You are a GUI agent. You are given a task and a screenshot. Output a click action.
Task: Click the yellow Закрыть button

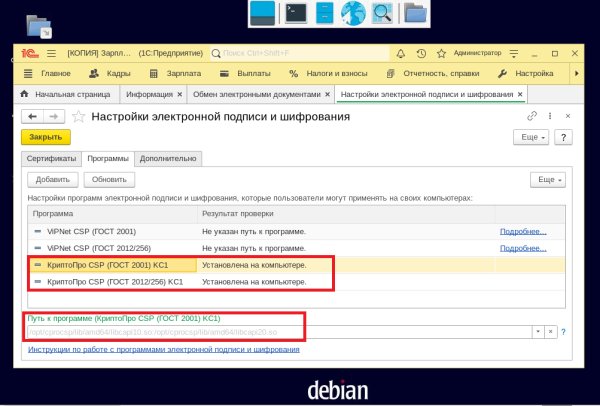[x=46, y=137]
